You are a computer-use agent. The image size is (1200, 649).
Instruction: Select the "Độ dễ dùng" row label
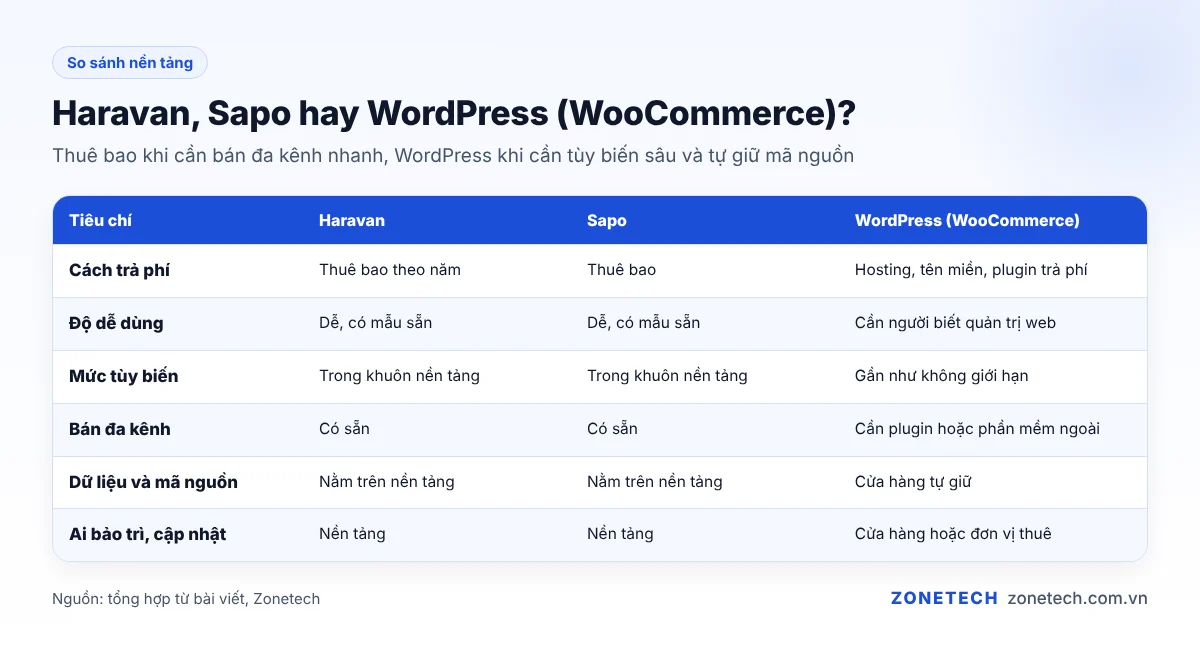click(x=116, y=323)
